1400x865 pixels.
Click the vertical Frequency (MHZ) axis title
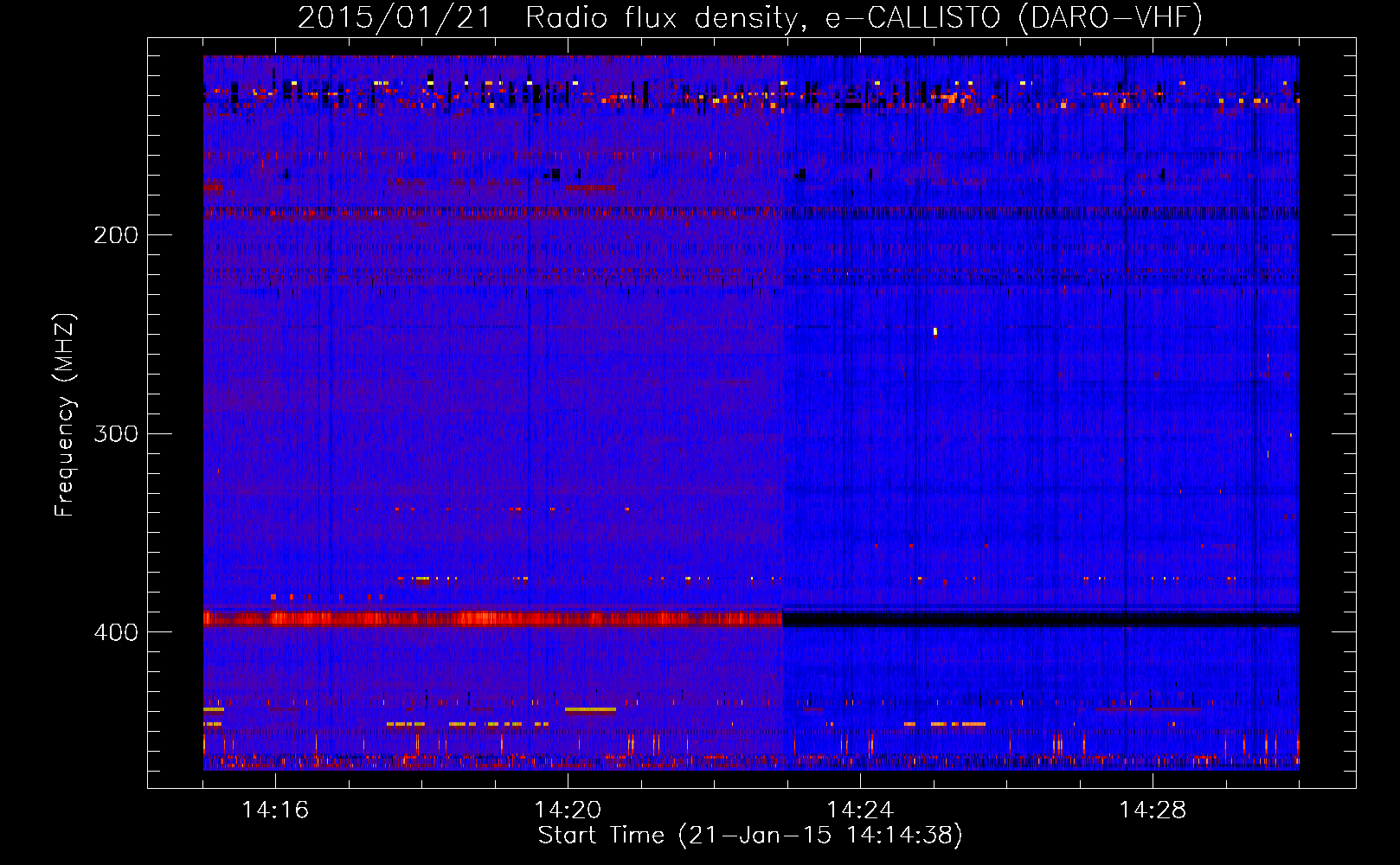pos(65,415)
